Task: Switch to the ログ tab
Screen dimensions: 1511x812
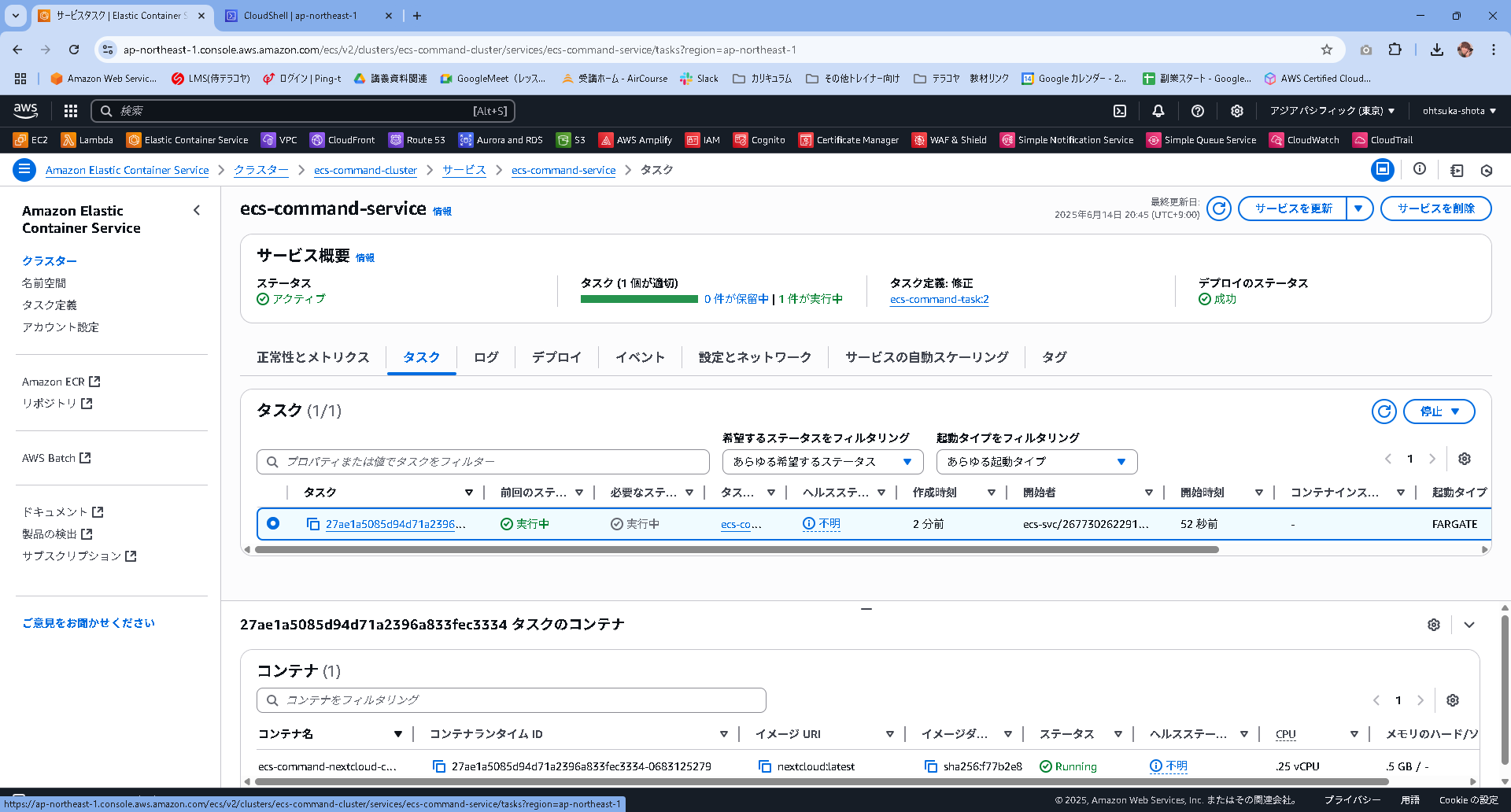Action: coord(485,357)
